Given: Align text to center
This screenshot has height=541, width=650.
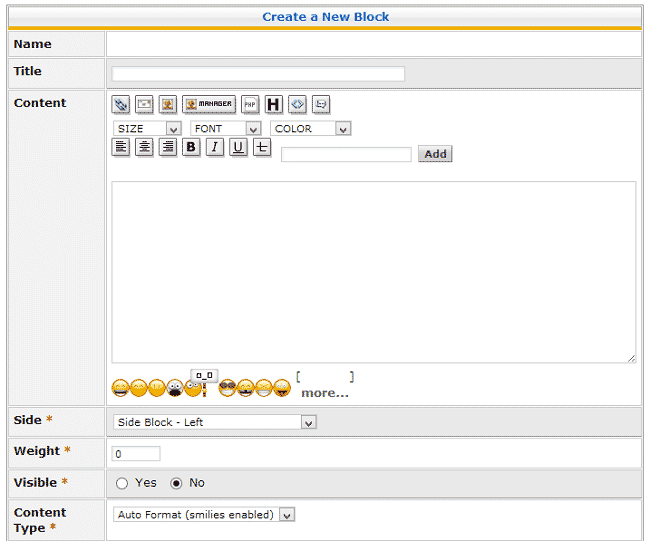Looking at the screenshot, I should [x=144, y=148].
